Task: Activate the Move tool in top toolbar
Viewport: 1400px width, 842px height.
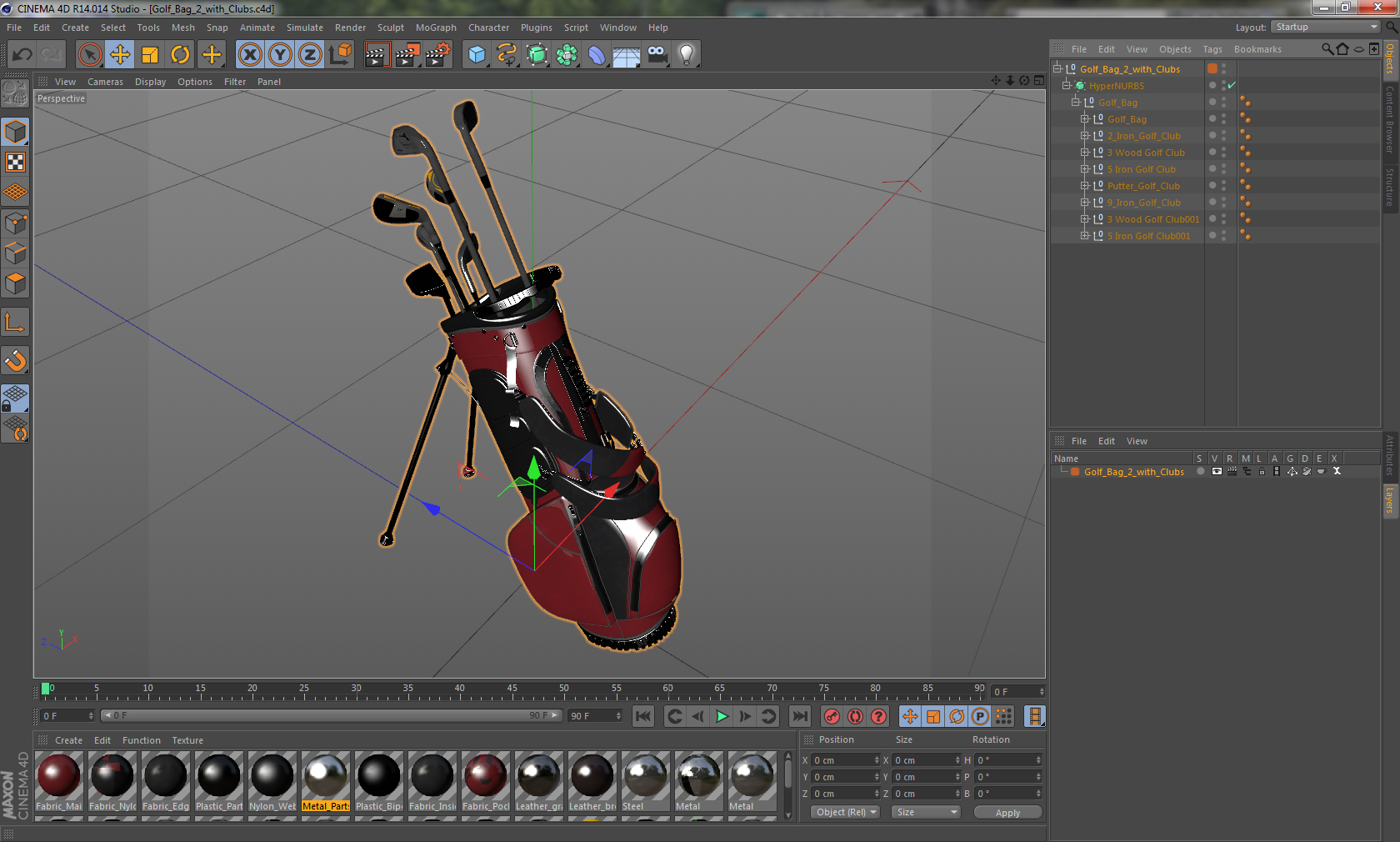Action: coord(120,55)
